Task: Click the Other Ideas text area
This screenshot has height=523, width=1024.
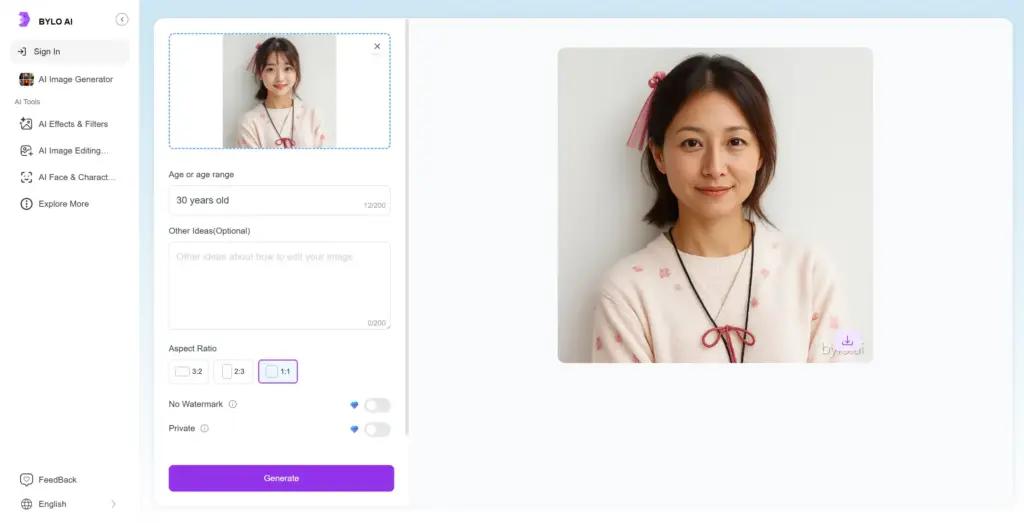Action: click(x=280, y=285)
